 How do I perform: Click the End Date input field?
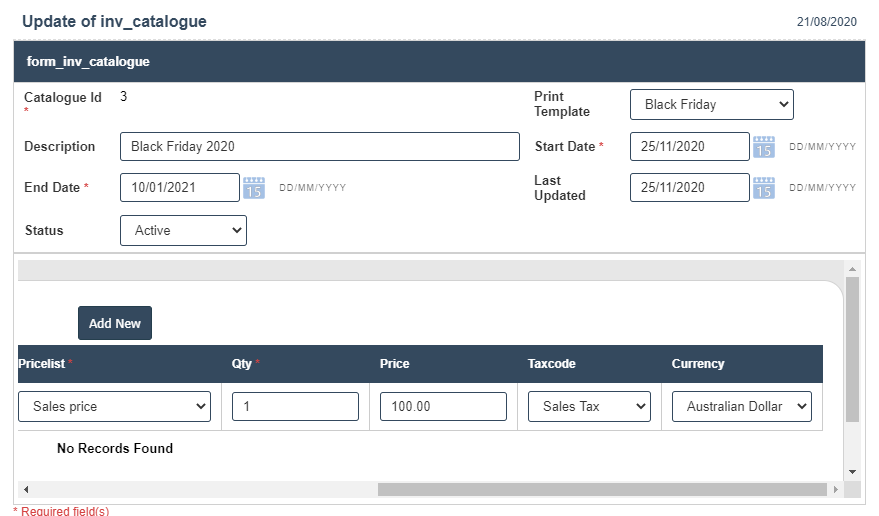tap(179, 188)
